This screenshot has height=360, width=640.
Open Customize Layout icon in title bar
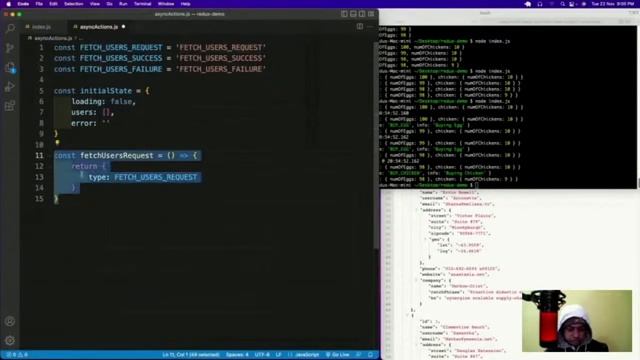pyautogui.click(x=371, y=14)
